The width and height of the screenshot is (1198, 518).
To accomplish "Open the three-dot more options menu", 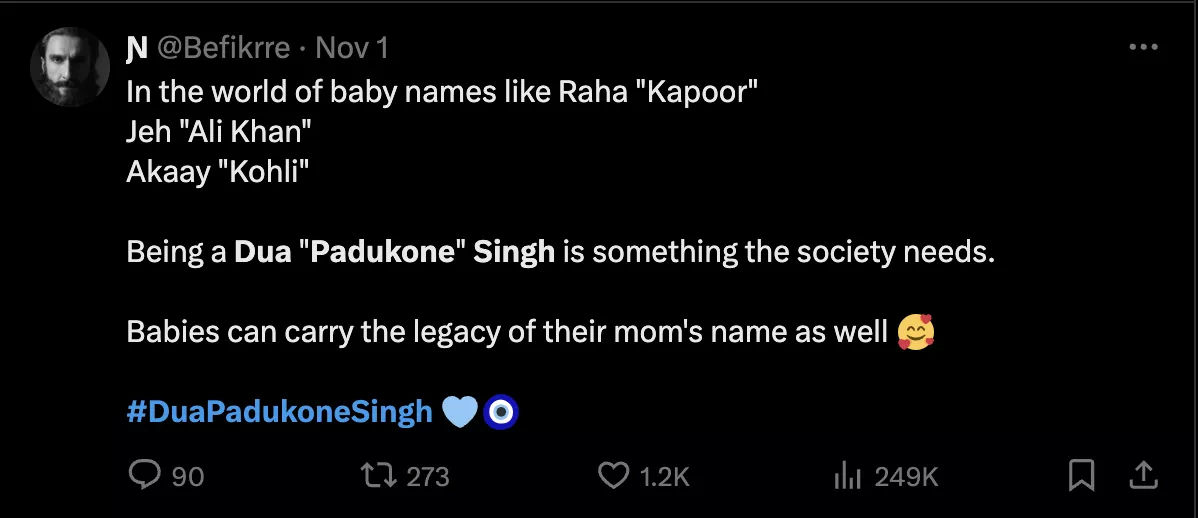I will pos(1143,47).
